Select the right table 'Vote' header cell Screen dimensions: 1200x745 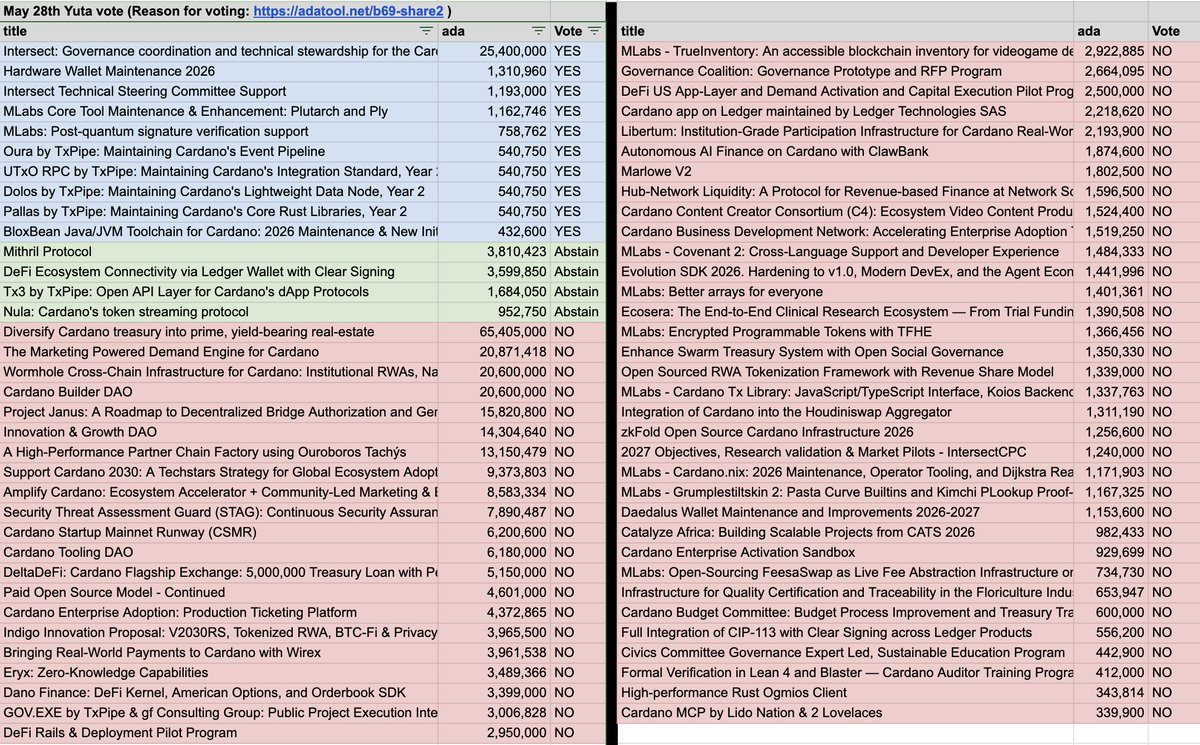tap(1174, 31)
